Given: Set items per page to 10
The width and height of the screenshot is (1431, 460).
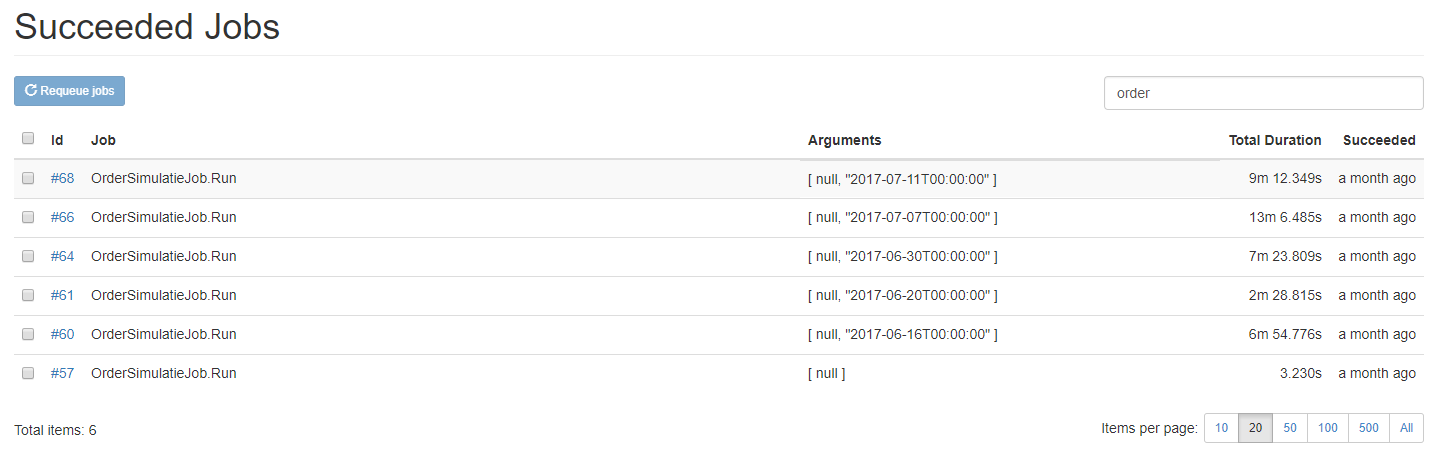Looking at the screenshot, I should 1221,428.
